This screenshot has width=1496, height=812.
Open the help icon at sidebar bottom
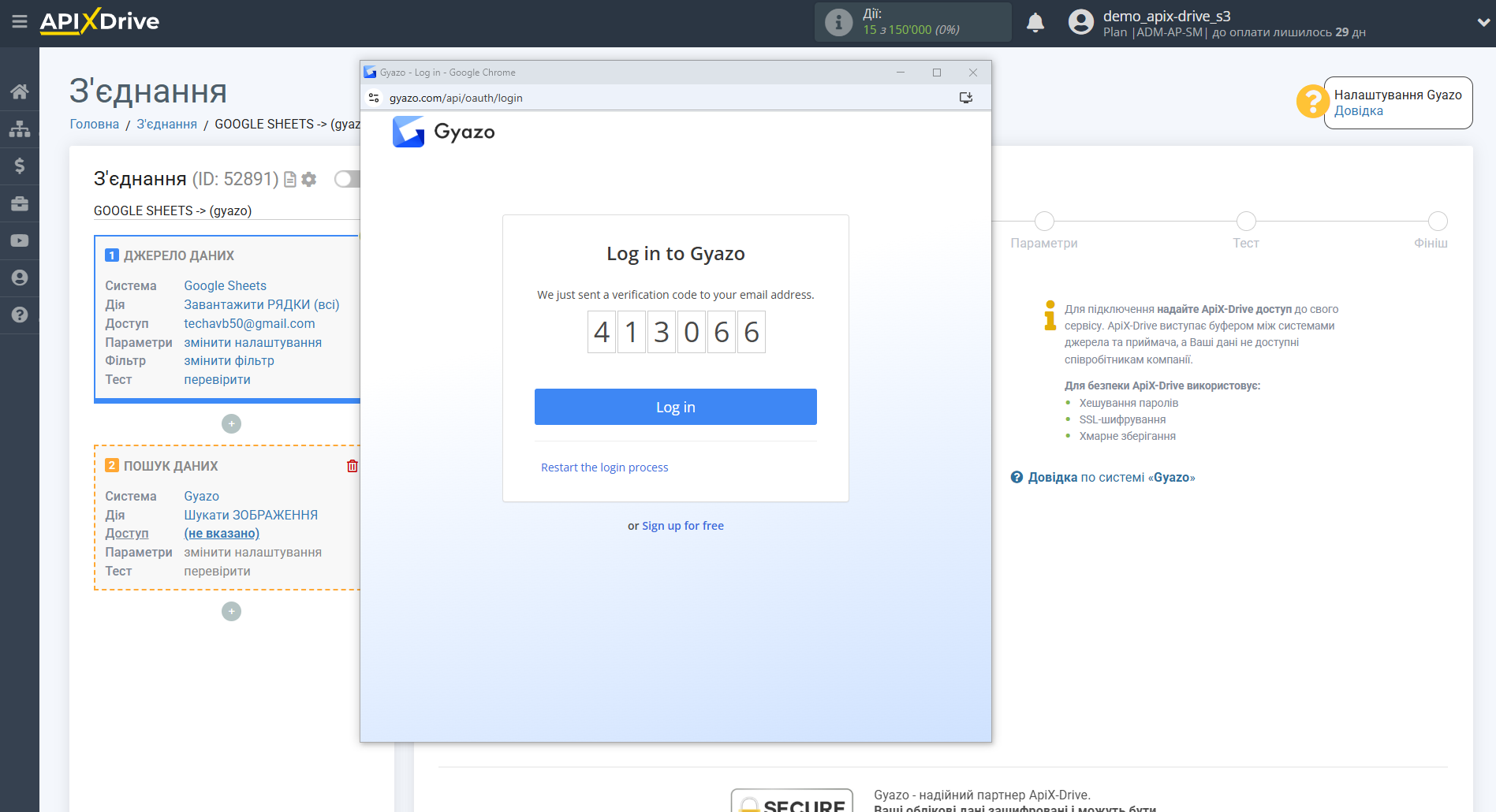click(x=20, y=315)
